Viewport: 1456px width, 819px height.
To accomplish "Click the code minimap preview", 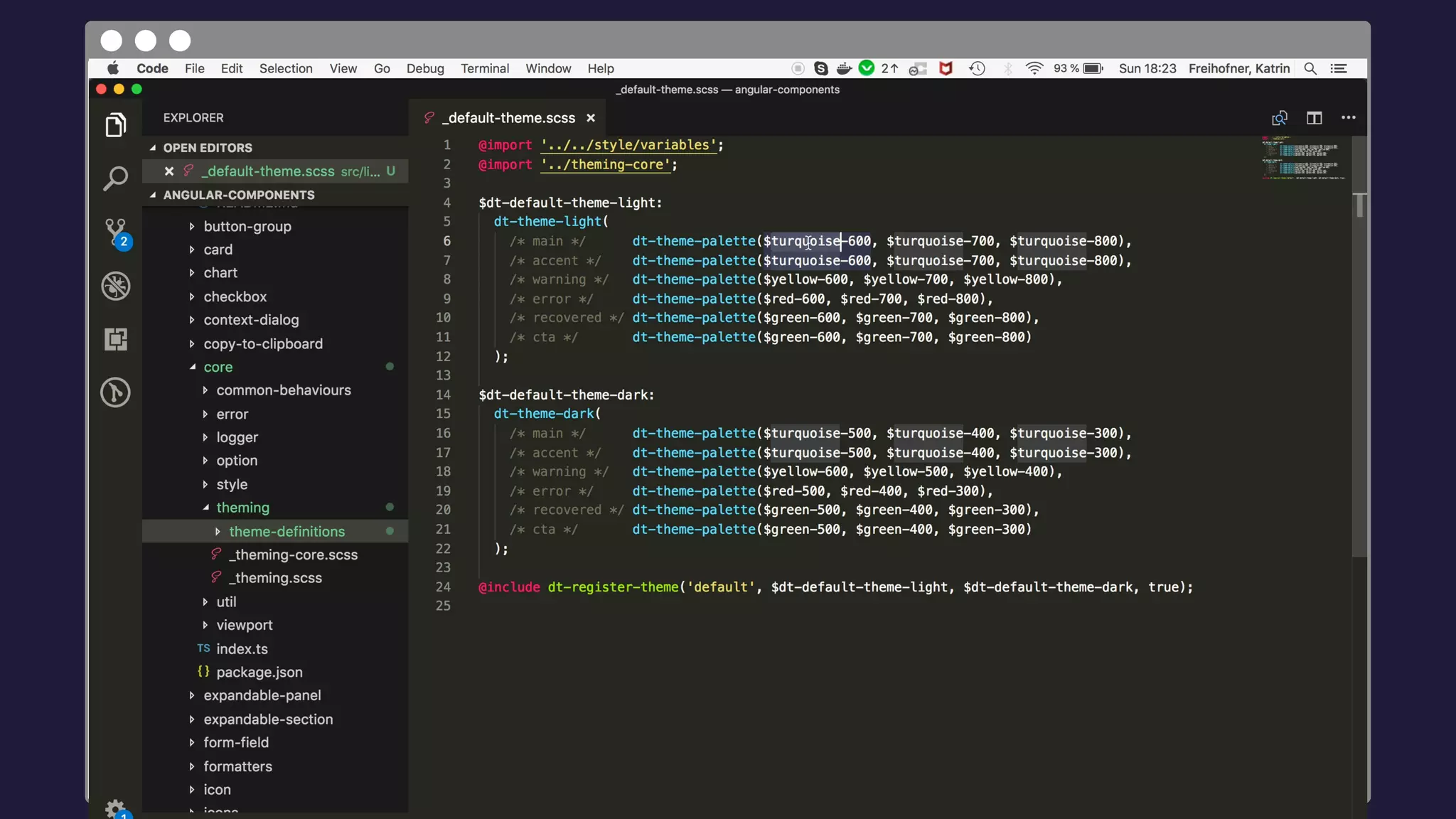I will (1304, 158).
